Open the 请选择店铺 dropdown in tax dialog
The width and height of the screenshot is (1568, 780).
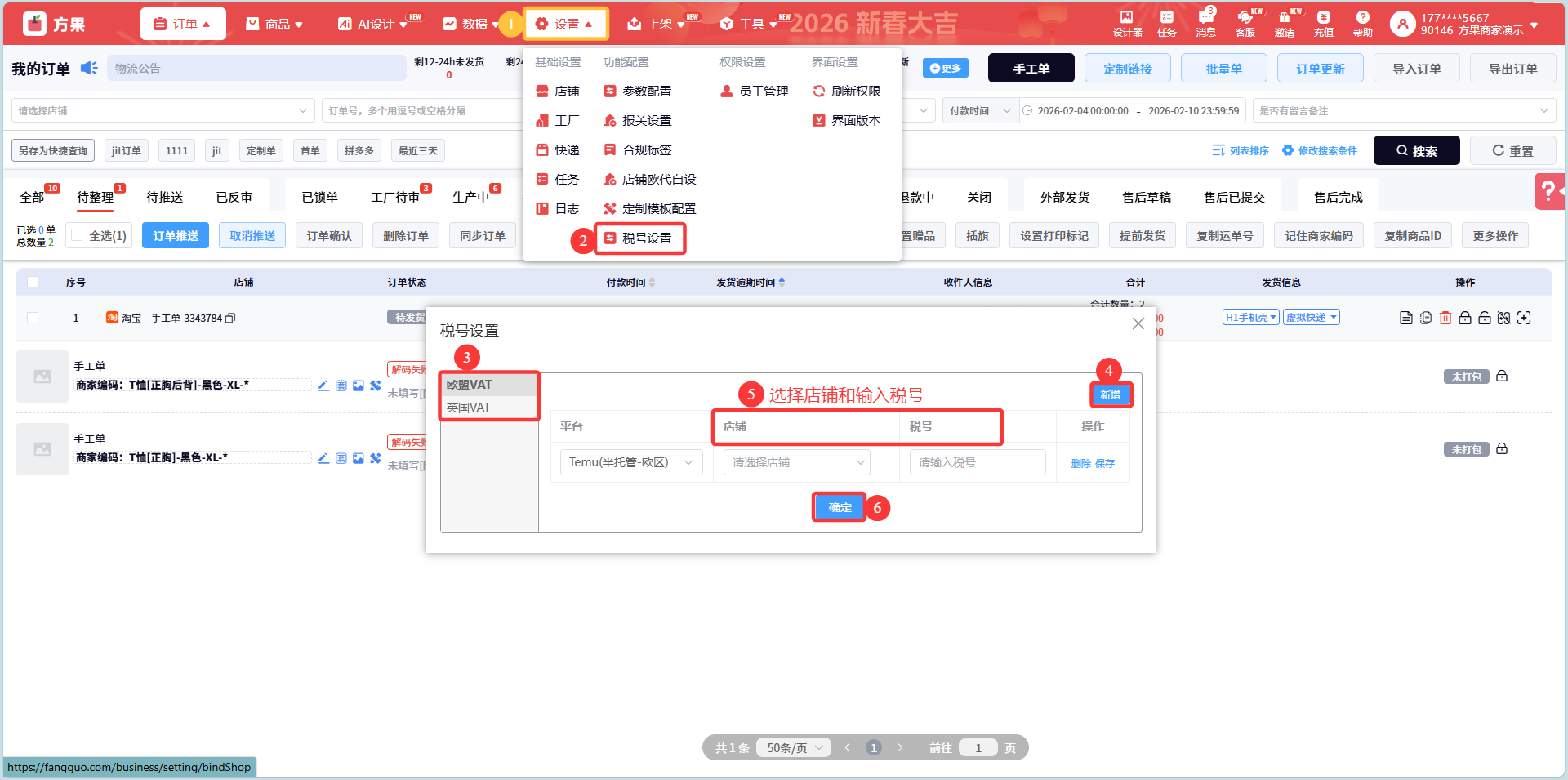pos(797,462)
